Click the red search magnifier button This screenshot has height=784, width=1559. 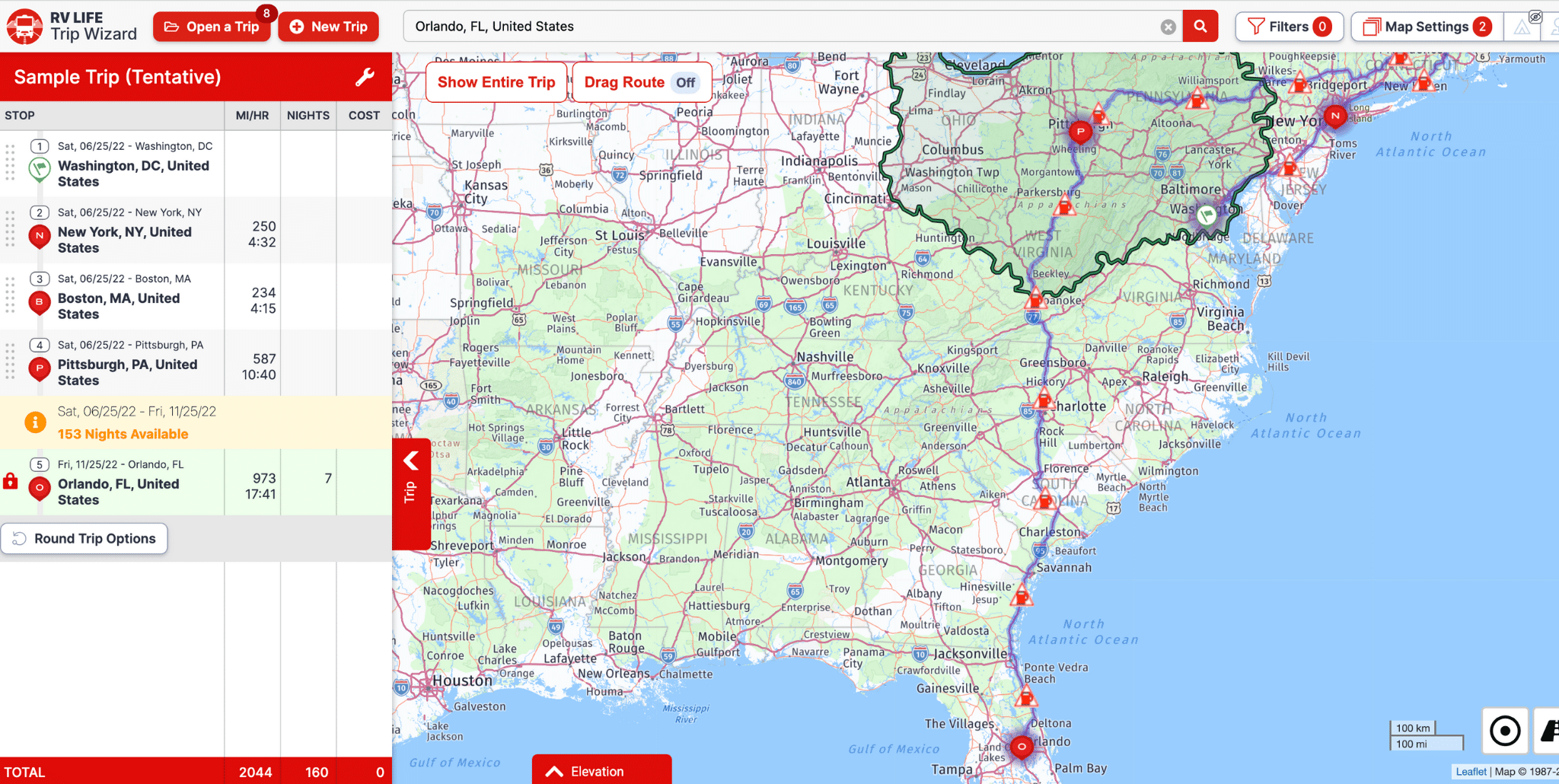1200,27
